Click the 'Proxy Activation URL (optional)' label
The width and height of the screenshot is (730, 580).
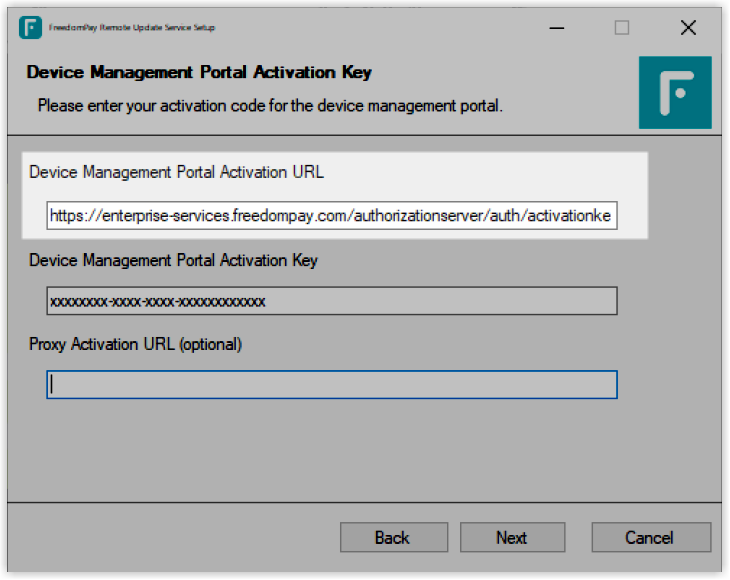point(135,344)
